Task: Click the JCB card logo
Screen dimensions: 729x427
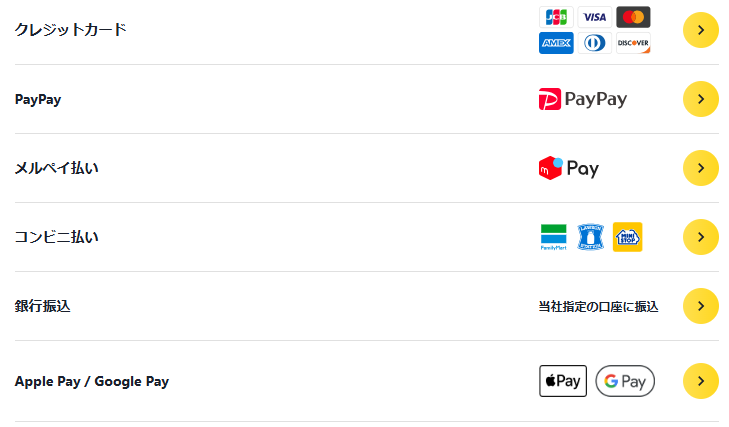Action: click(556, 17)
